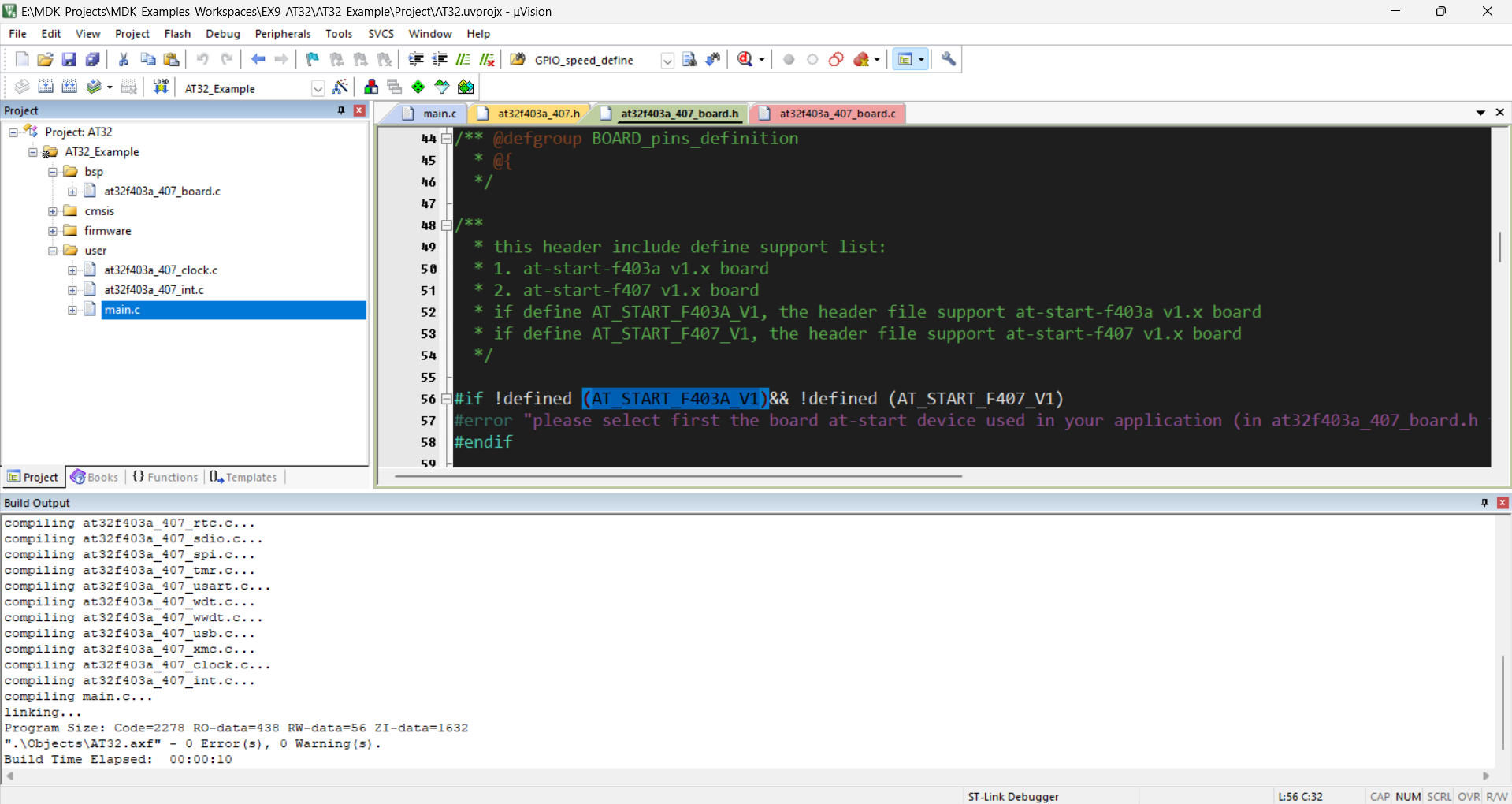Open the editor tab list dropdown arrow
Viewport: 1512px width, 804px height.
(1480, 113)
